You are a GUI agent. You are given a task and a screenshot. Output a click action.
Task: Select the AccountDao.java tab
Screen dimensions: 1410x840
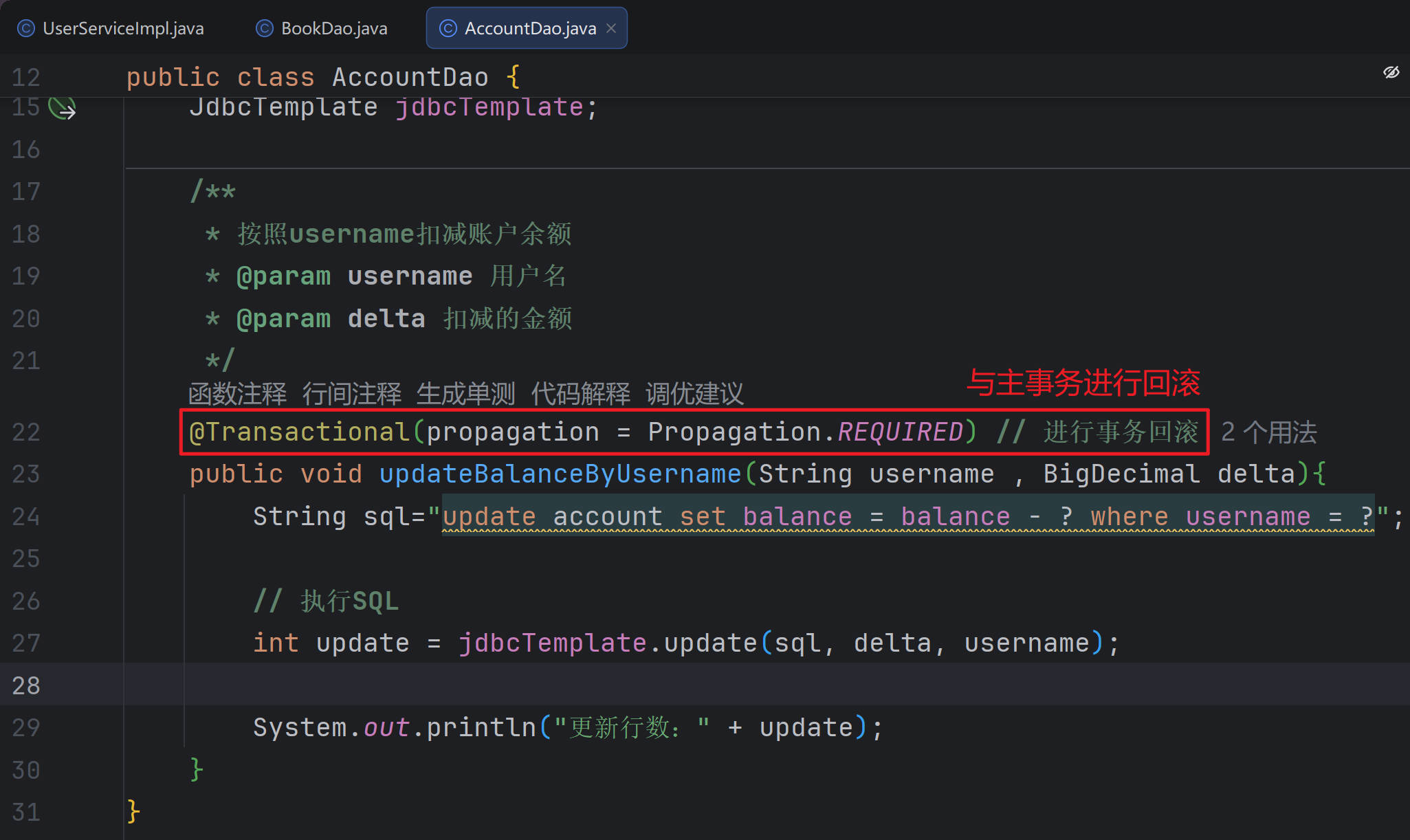[x=529, y=28]
